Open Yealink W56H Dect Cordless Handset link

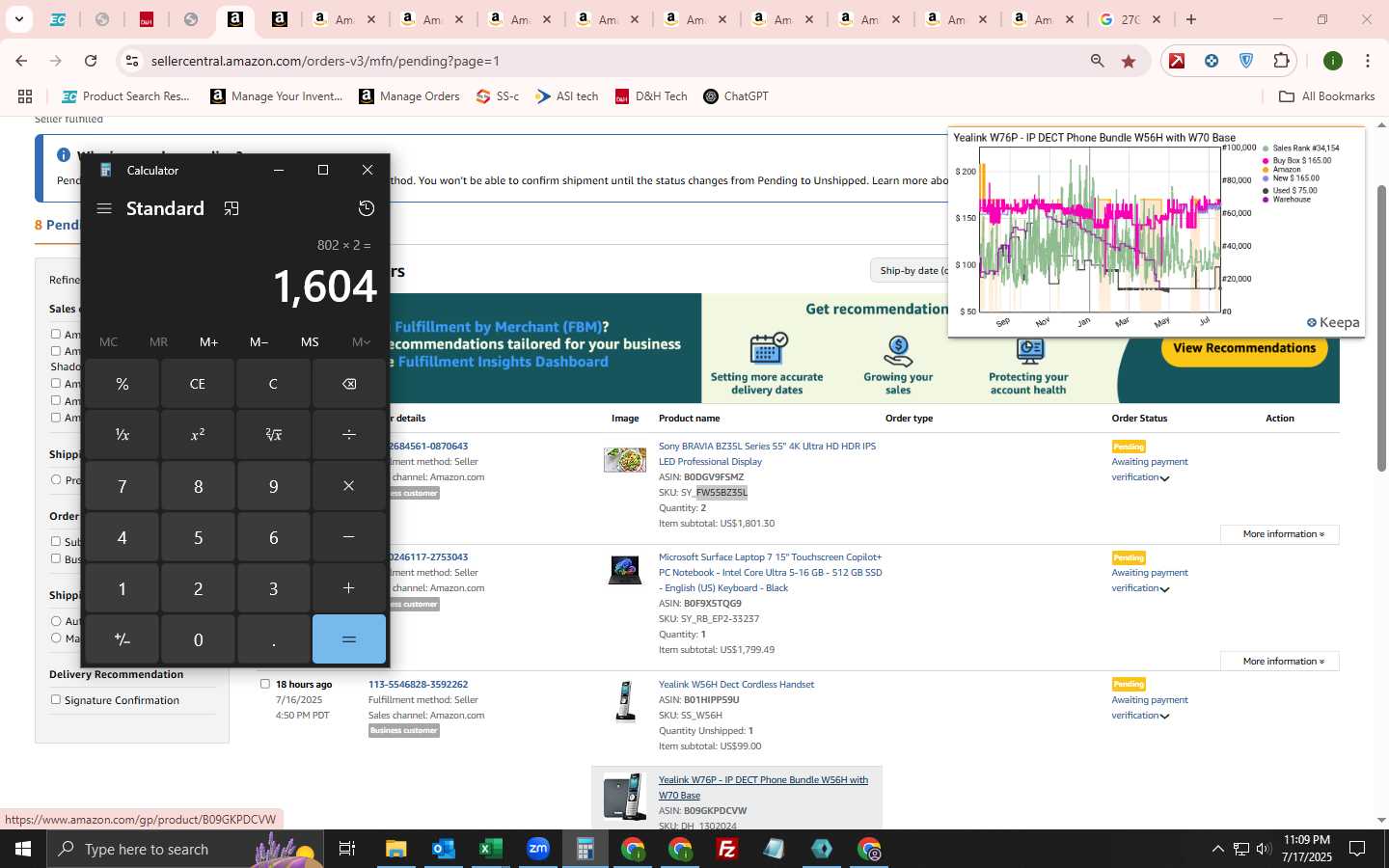(736, 684)
